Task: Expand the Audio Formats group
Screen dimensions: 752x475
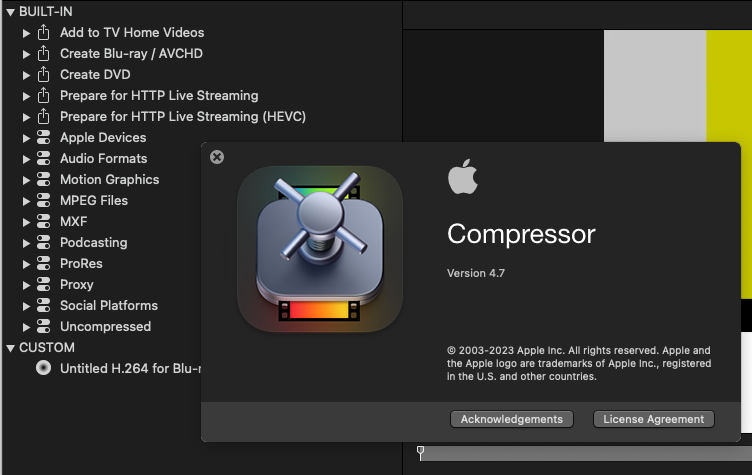Action: pyautogui.click(x=26, y=159)
